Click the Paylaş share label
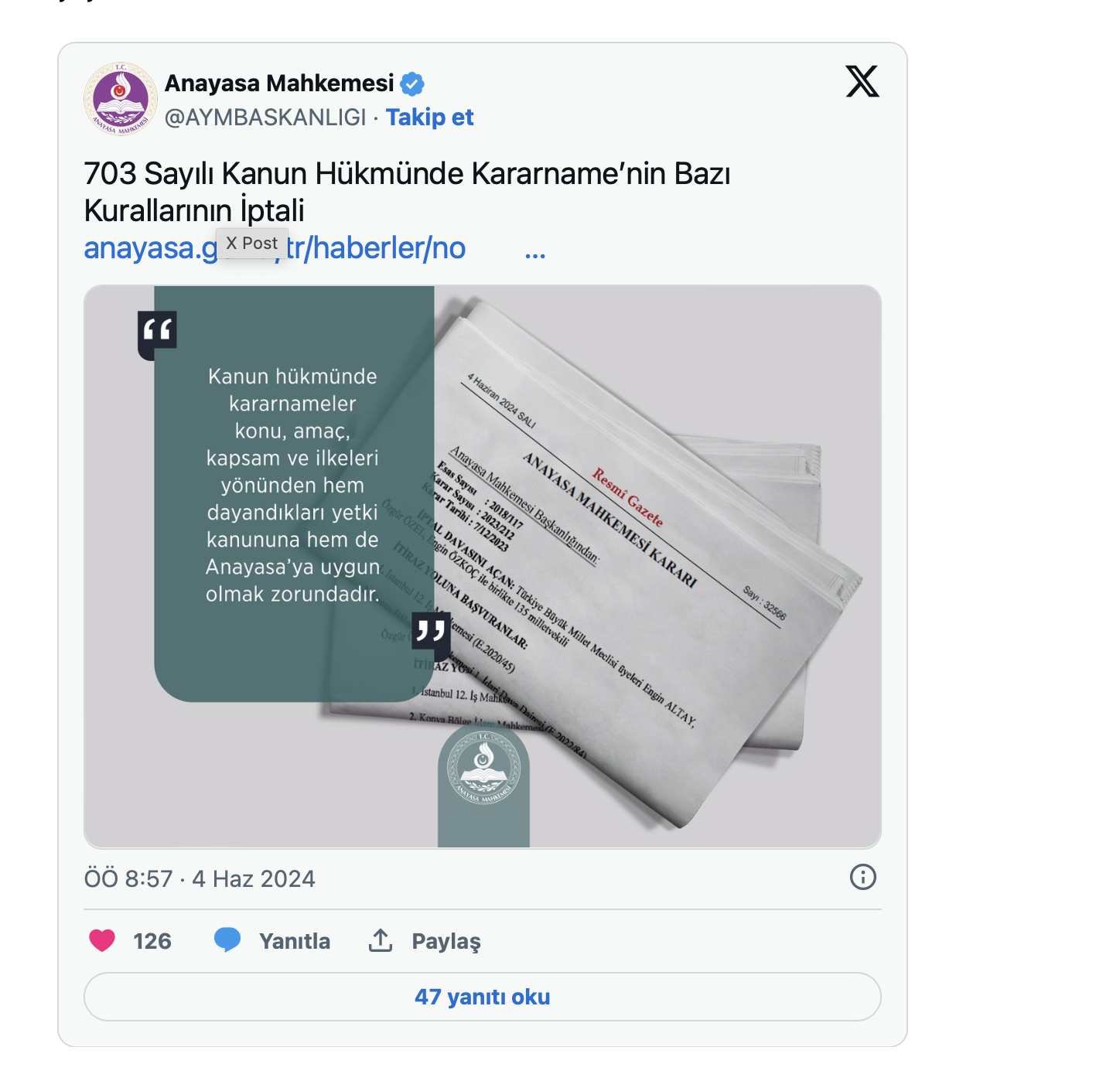 [x=446, y=941]
